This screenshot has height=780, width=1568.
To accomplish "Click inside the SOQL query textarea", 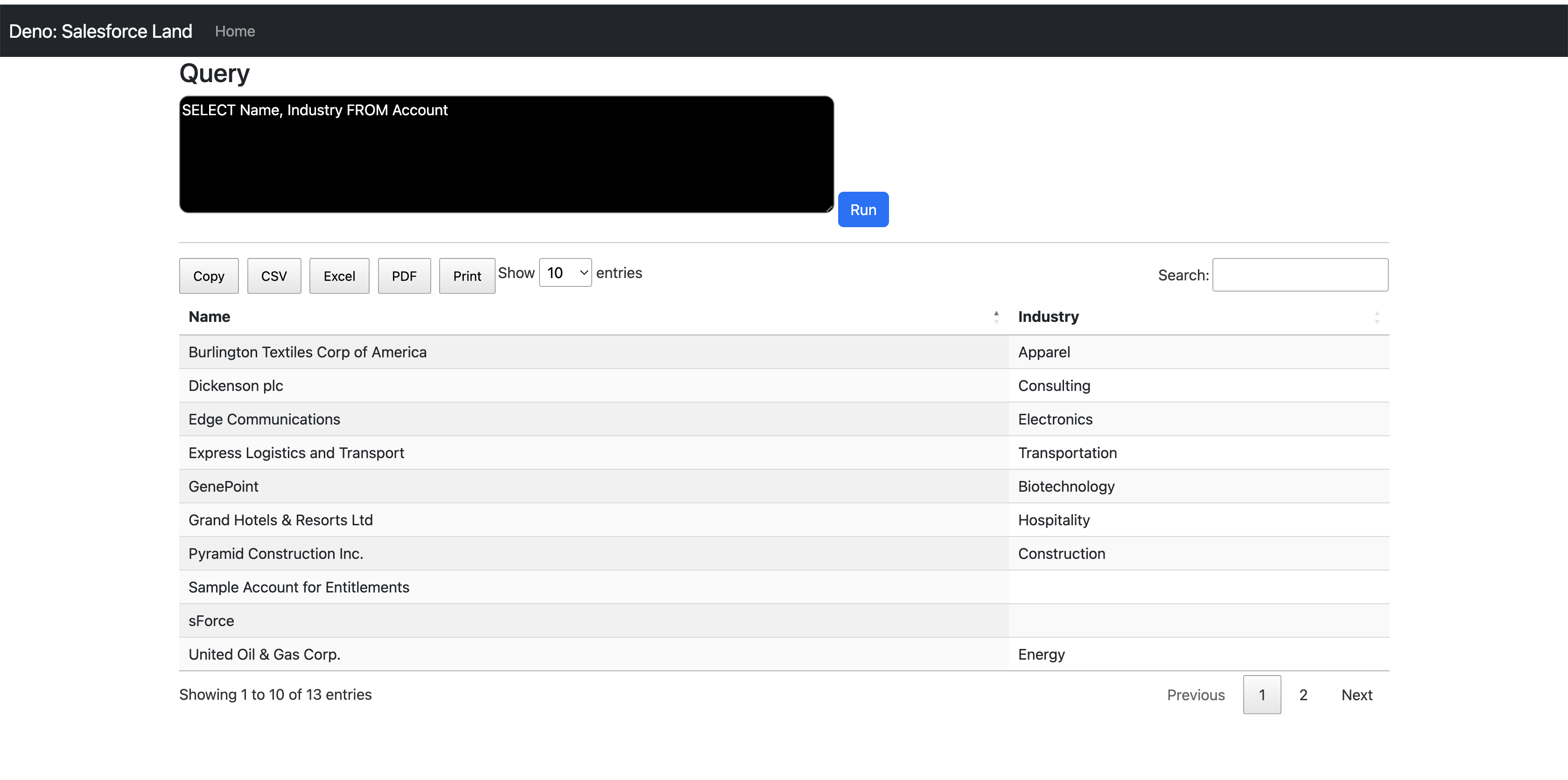I will (506, 154).
